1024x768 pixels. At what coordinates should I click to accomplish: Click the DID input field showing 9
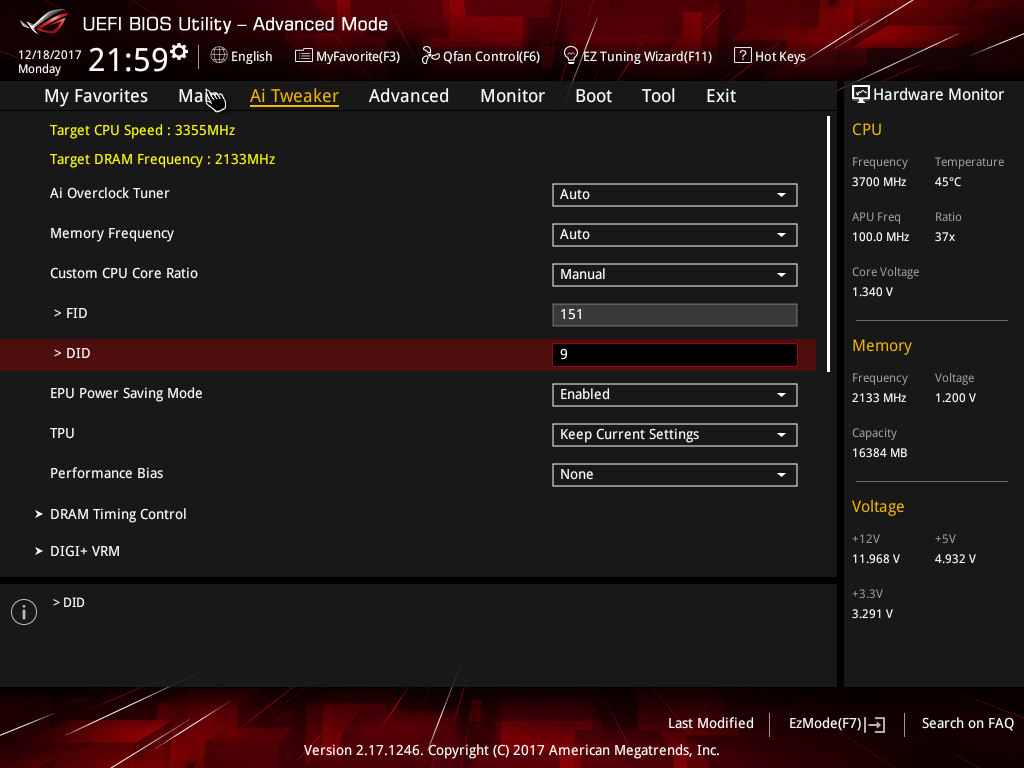(x=675, y=355)
